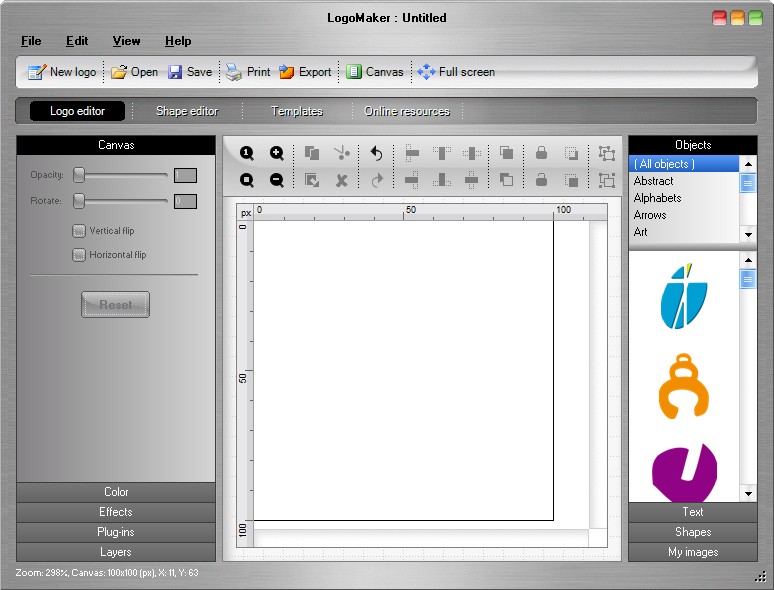
Task: Enter Full screen mode from toolbar
Action: (x=455, y=72)
